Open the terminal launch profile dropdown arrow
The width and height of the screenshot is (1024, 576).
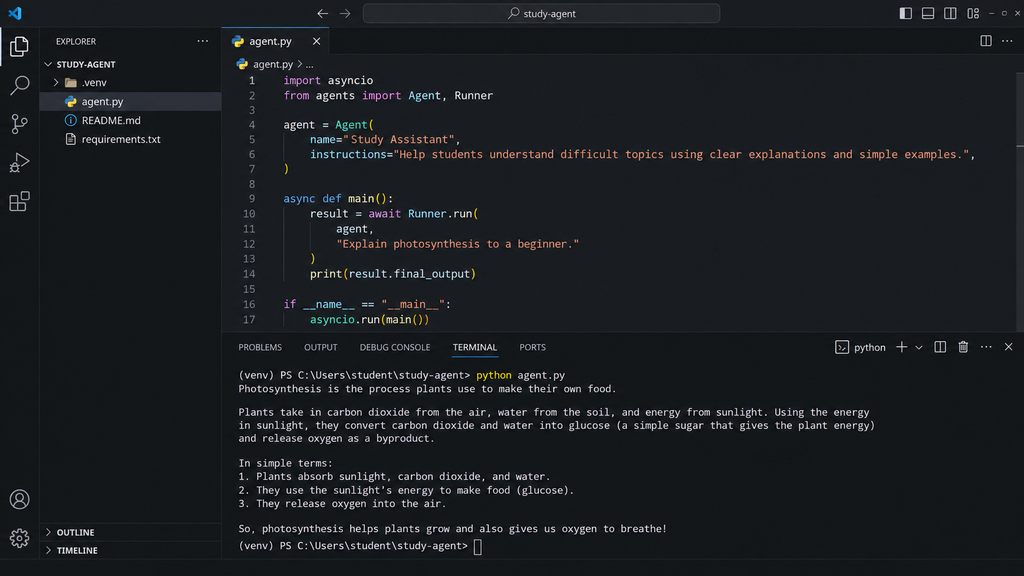[x=919, y=347]
